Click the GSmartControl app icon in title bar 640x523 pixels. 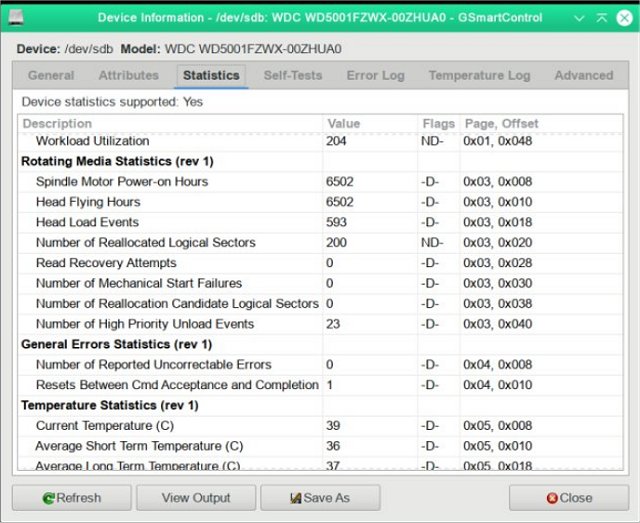point(18,18)
